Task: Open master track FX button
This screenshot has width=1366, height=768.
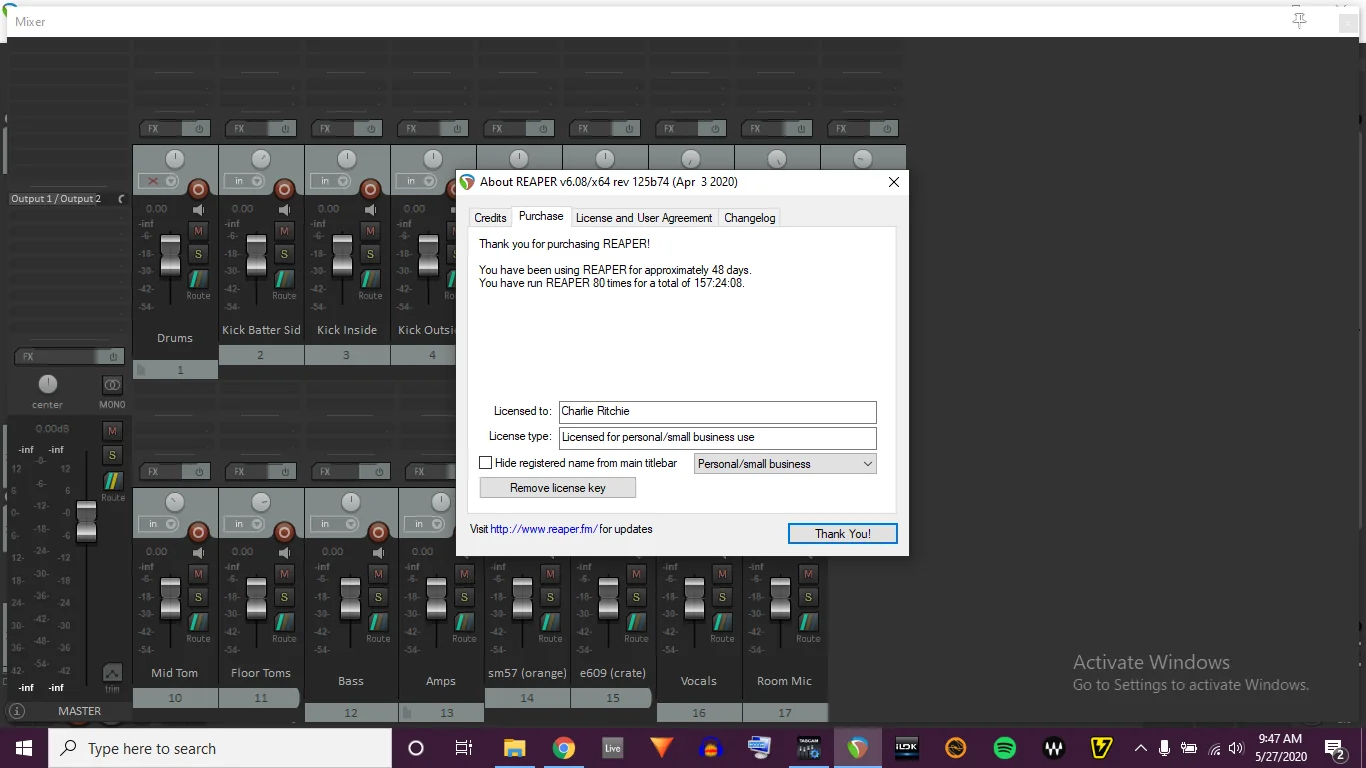Action: pyautogui.click(x=56, y=357)
